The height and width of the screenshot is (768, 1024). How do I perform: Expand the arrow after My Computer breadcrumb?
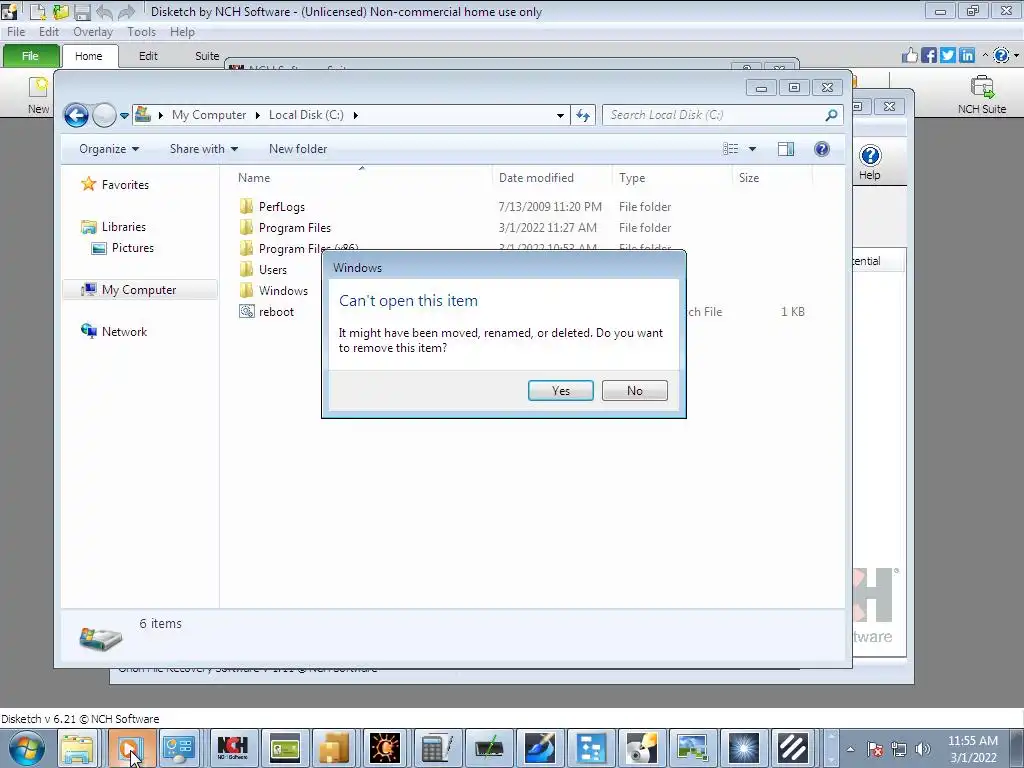click(x=257, y=115)
